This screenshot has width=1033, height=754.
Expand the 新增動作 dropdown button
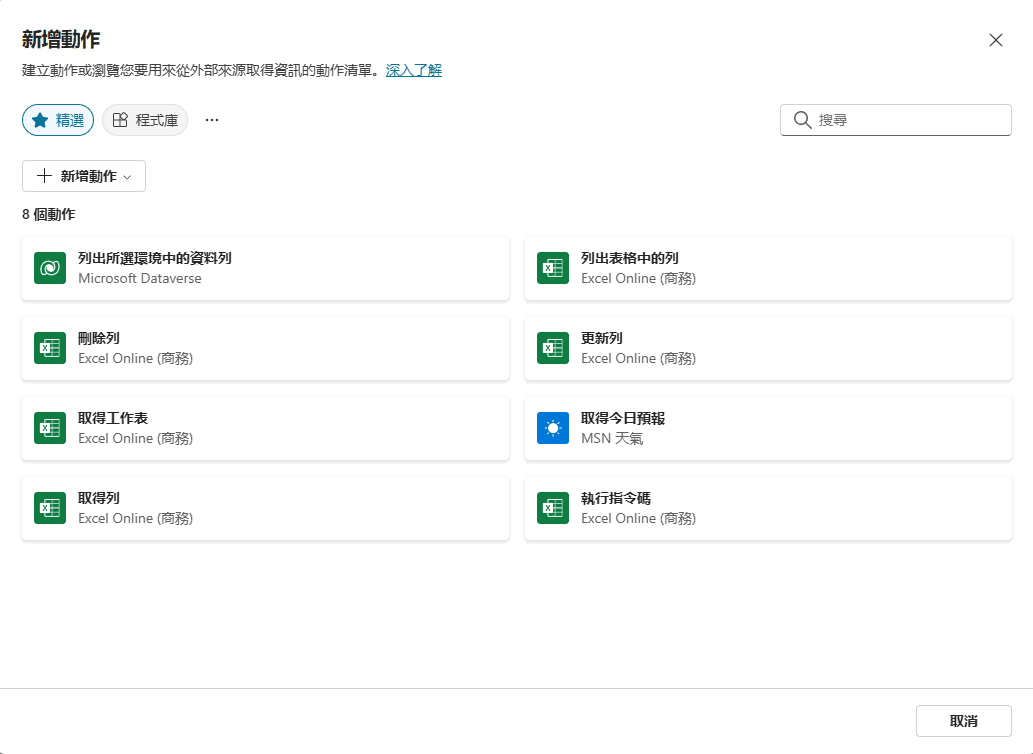coord(84,176)
